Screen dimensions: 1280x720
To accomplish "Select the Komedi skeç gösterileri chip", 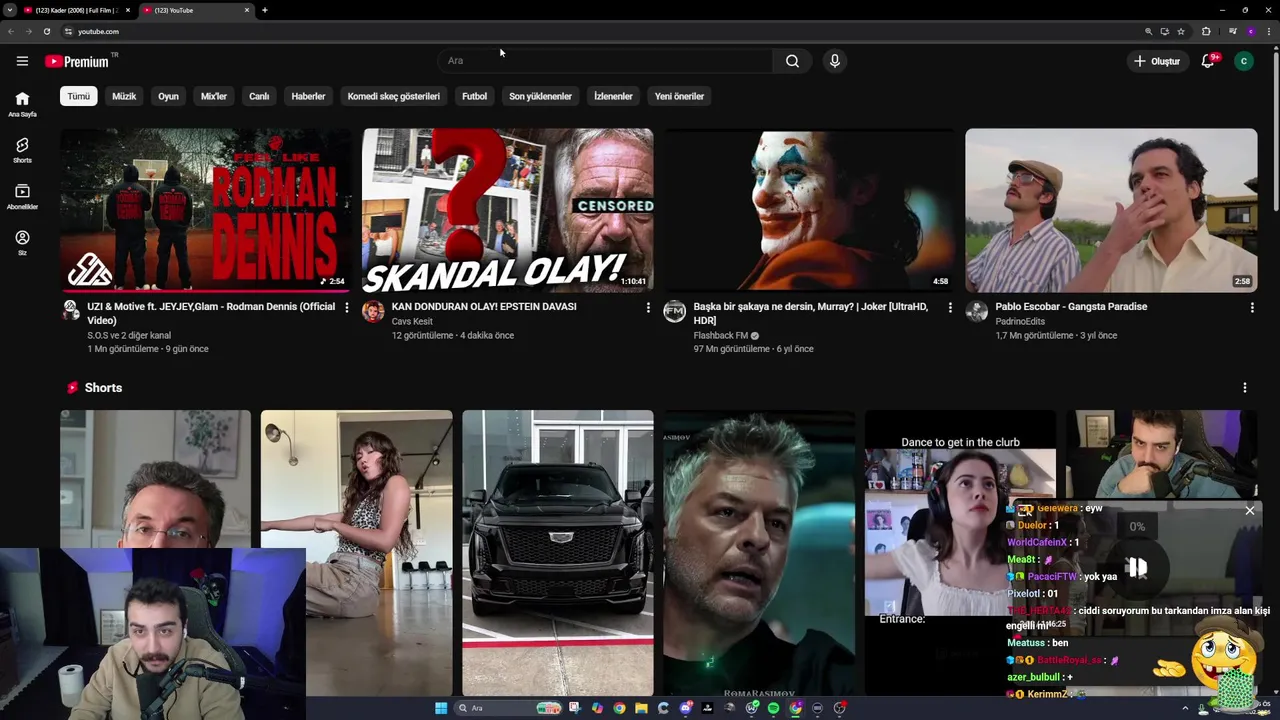I will point(394,96).
